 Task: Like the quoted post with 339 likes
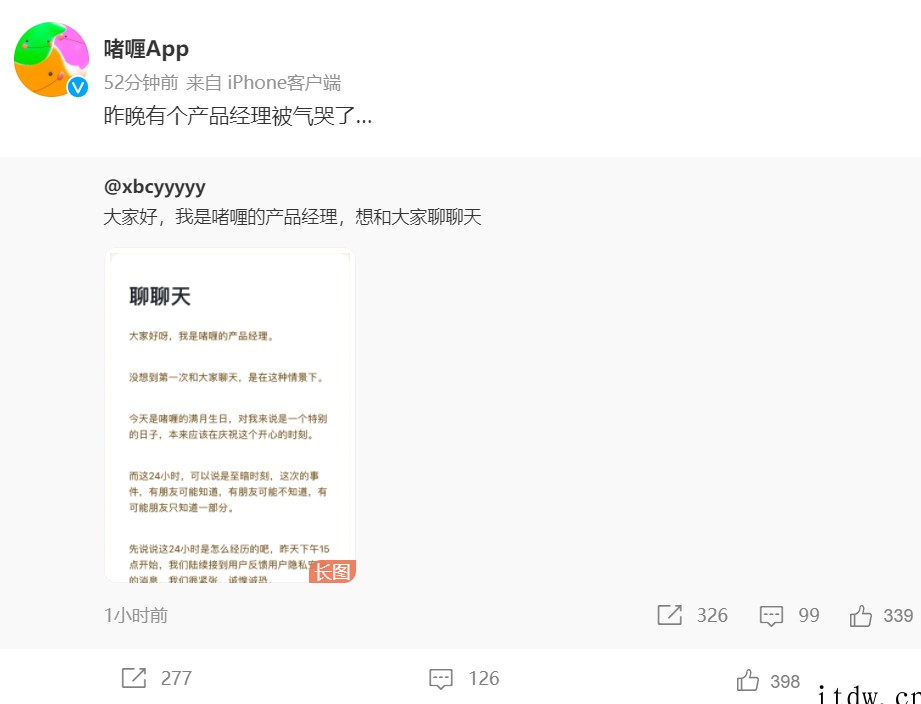tap(861, 615)
